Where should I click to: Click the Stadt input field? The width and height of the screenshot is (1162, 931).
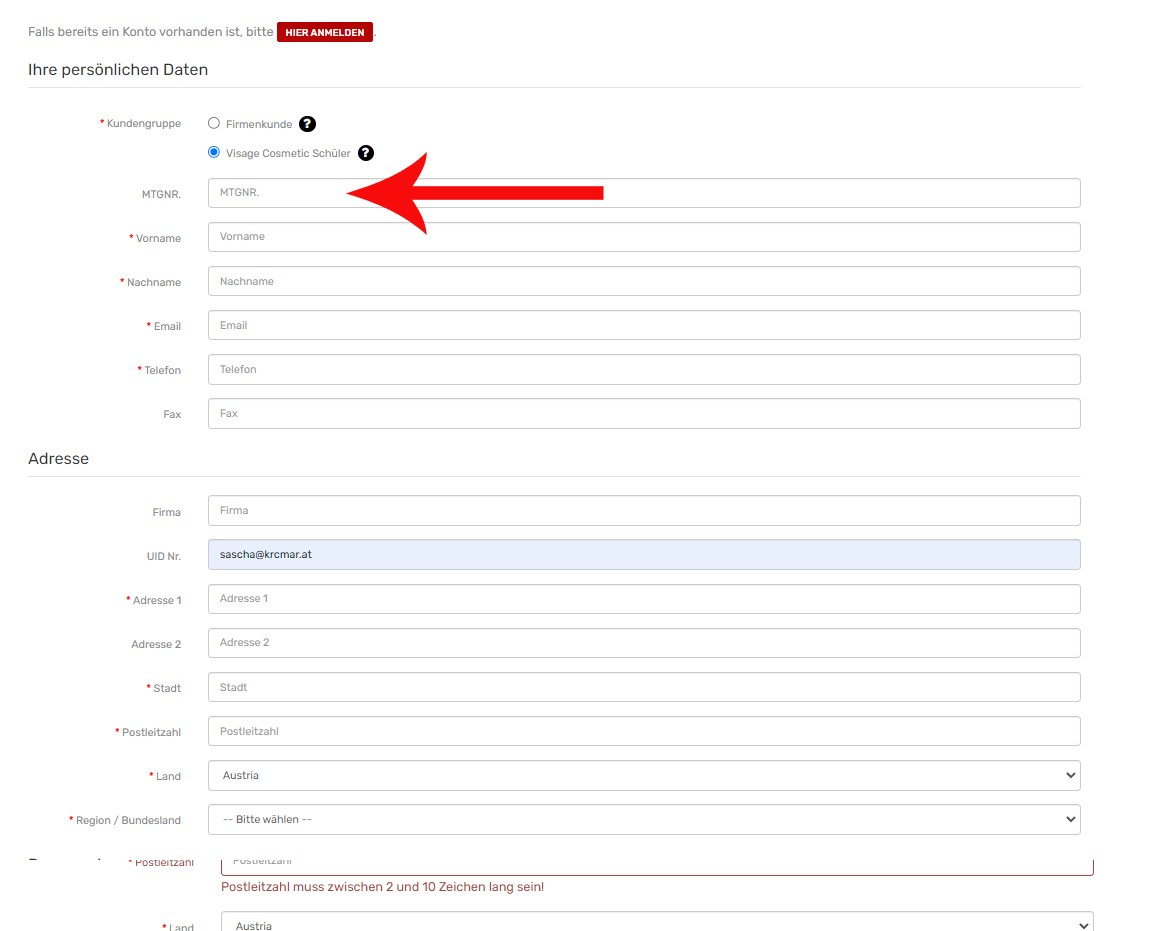pos(643,687)
